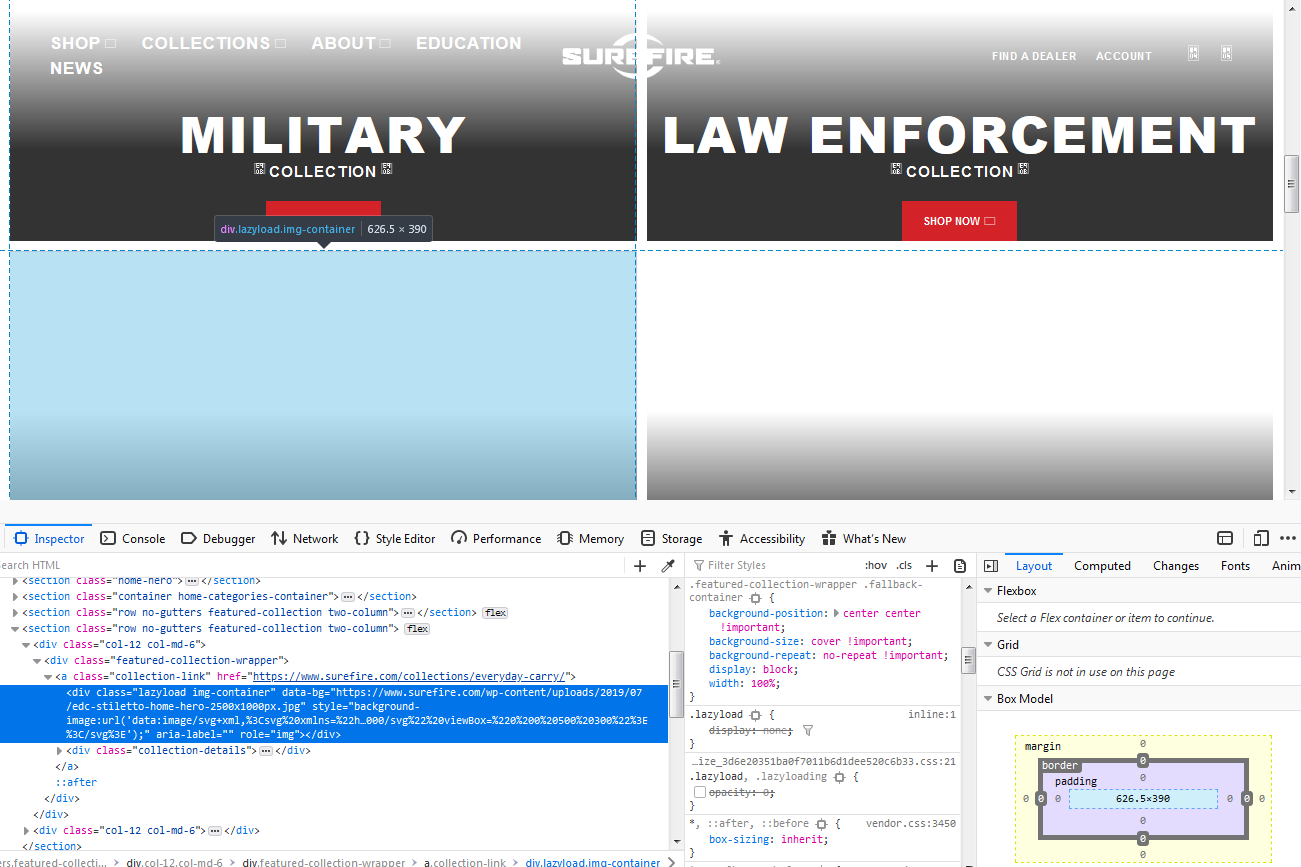Click the EDUCATION nav link
The image size is (1301, 867).
(x=469, y=43)
